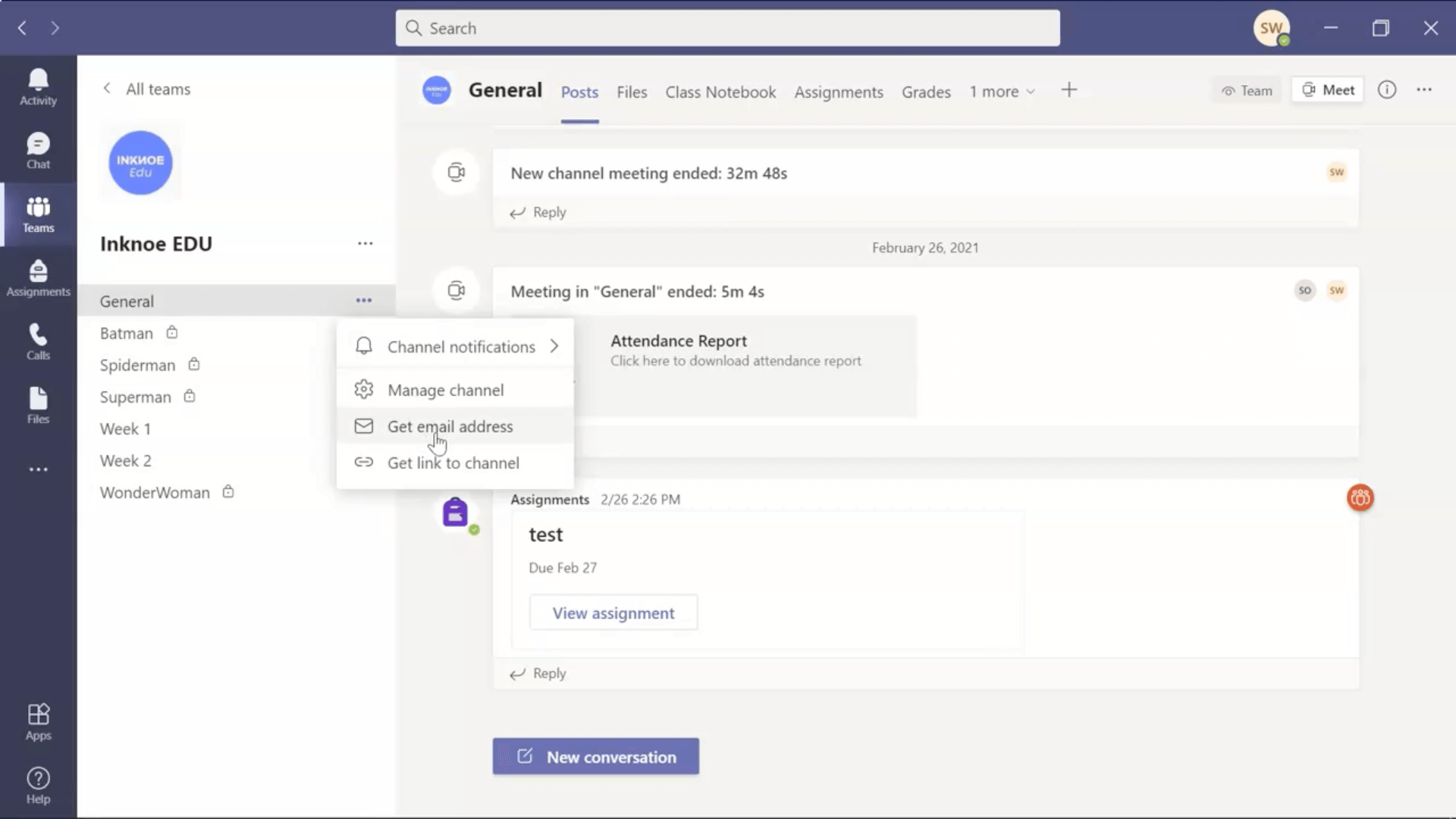The width and height of the screenshot is (1456, 819).
Task: Click 'View assignment' for test
Action: [x=614, y=613]
